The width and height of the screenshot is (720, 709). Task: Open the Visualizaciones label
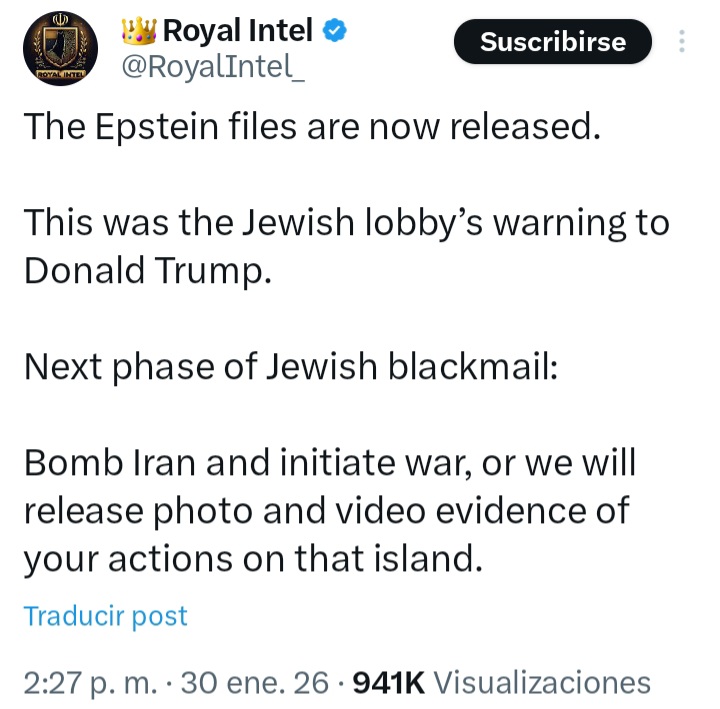point(543,683)
